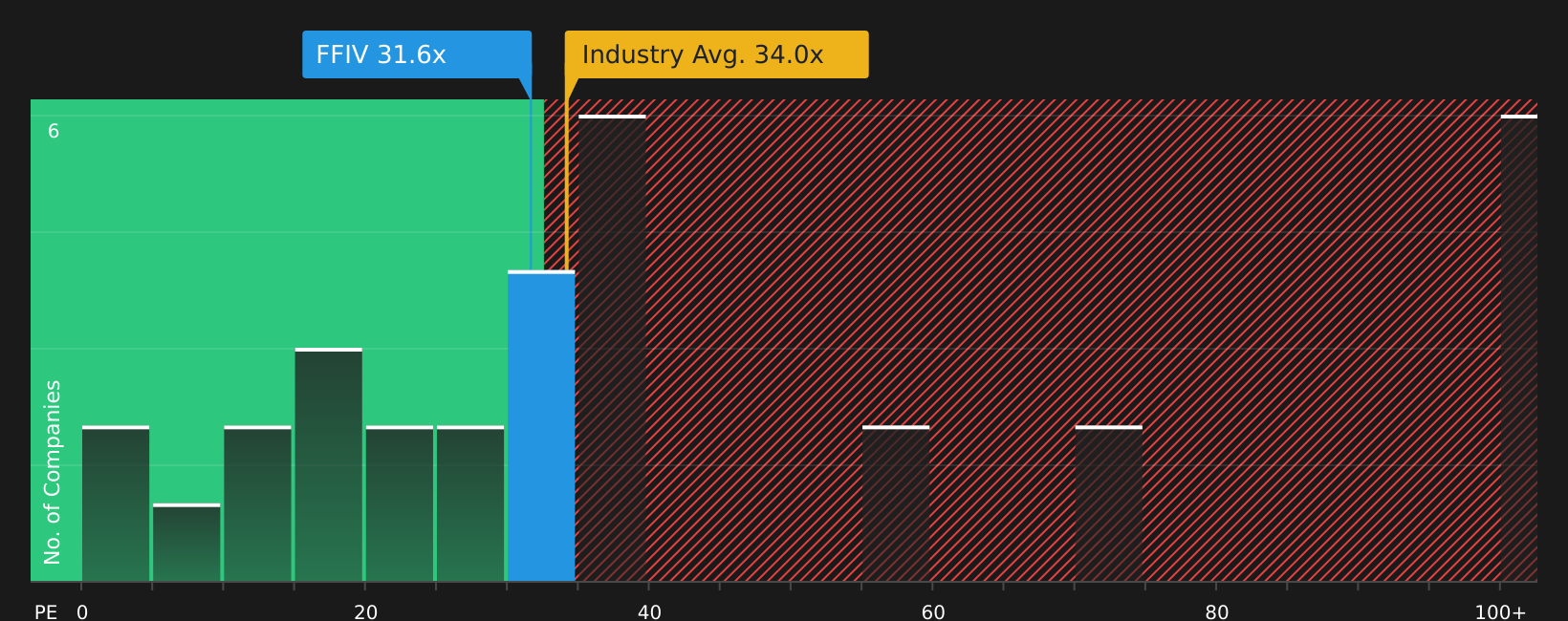Click the x-axis label 20
The height and width of the screenshot is (621, 1568).
[366, 612]
